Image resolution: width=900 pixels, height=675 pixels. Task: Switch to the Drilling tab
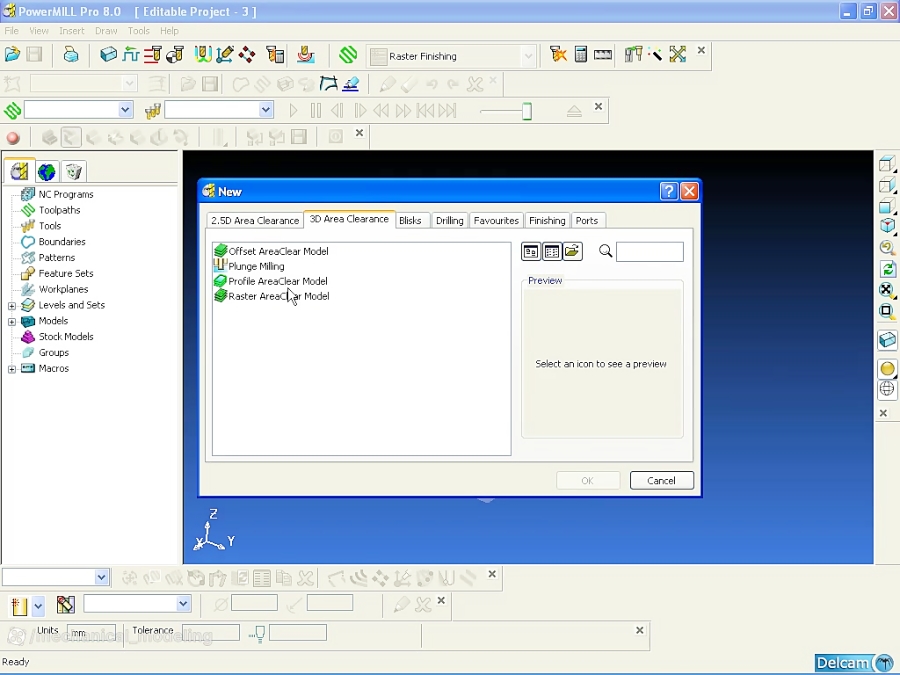coord(449,220)
